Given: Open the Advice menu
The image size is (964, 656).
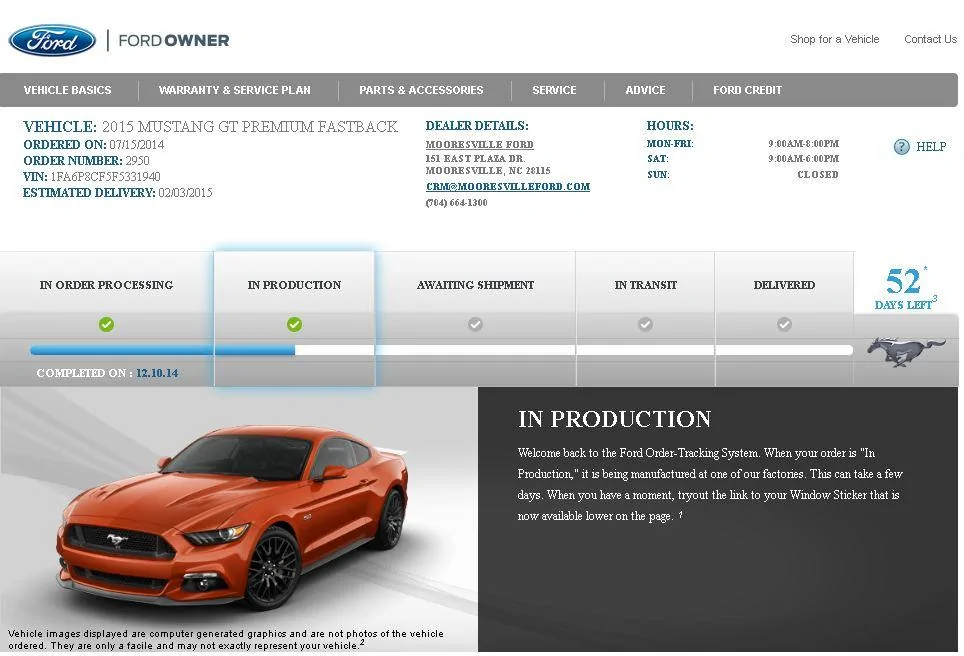Looking at the screenshot, I should click(x=645, y=90).
